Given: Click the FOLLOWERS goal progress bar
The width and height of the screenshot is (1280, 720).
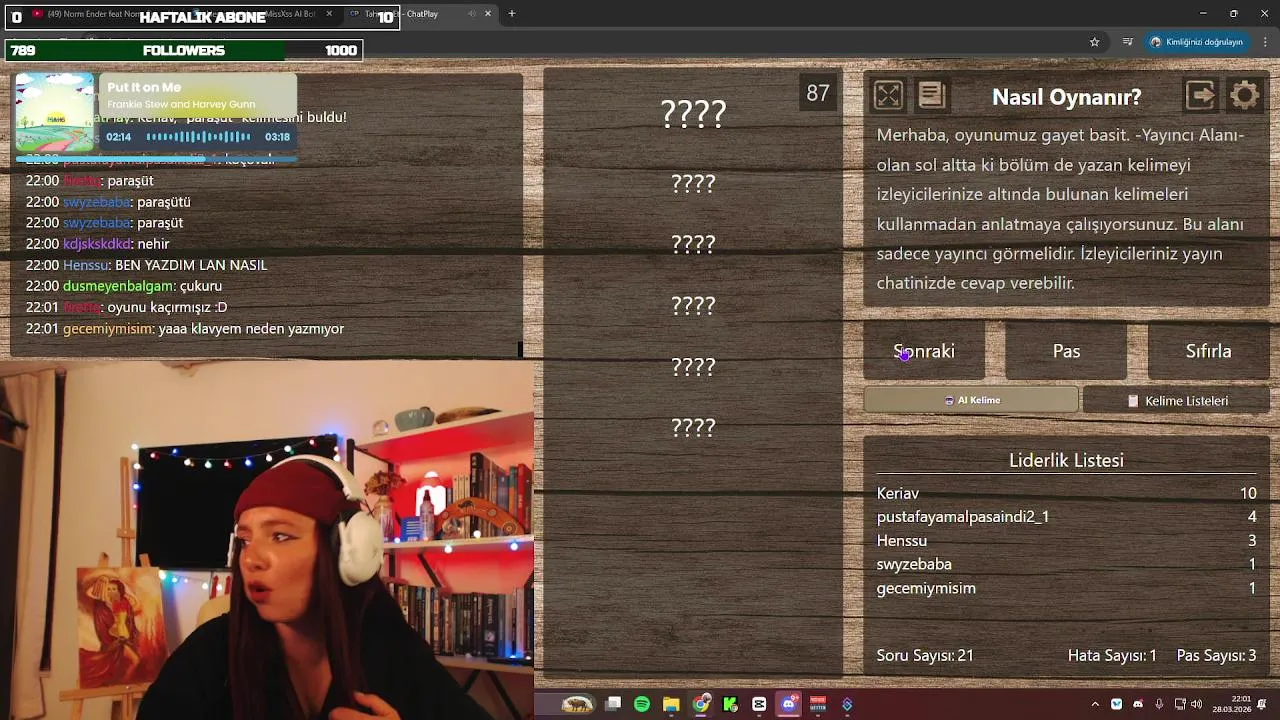Looking at the screenshot, I should click(183, 50).
